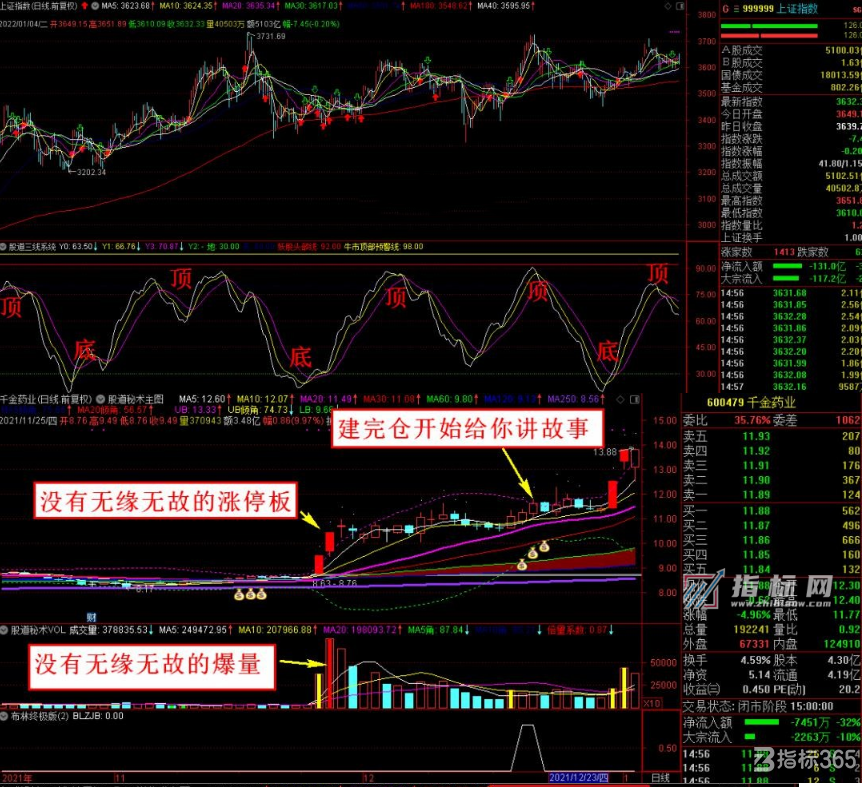Select the 买四 11.85 order row
The image size is (865, 787).
click(x=772, y=554)
